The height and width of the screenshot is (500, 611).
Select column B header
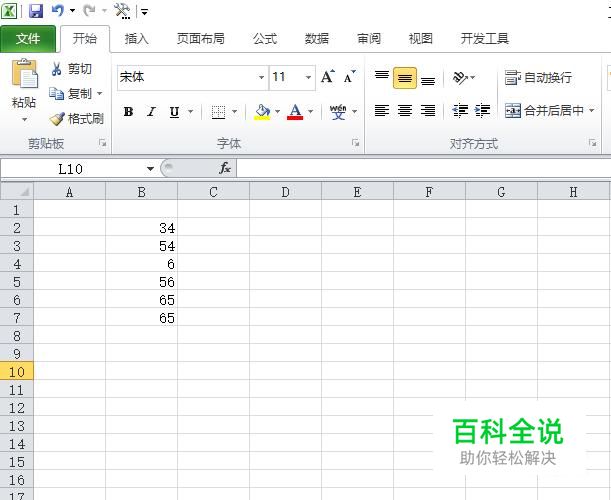(141, 192)
